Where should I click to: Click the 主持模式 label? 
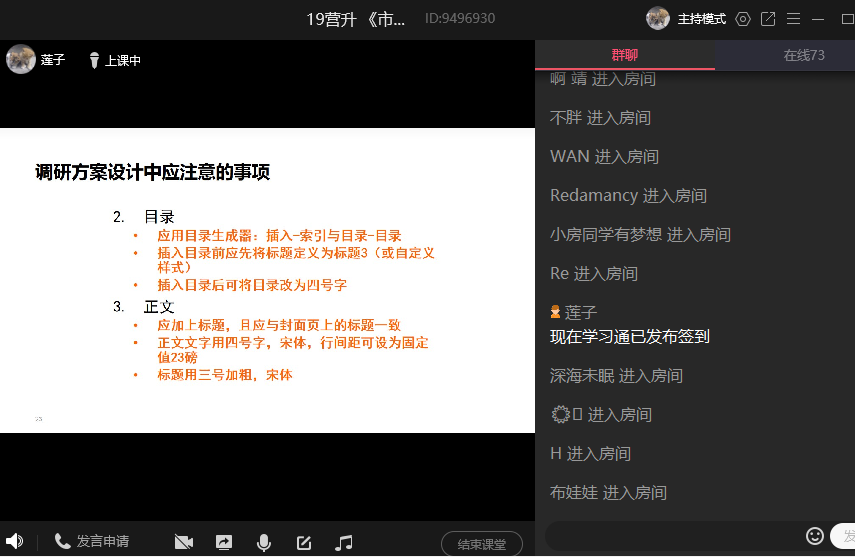702,19
